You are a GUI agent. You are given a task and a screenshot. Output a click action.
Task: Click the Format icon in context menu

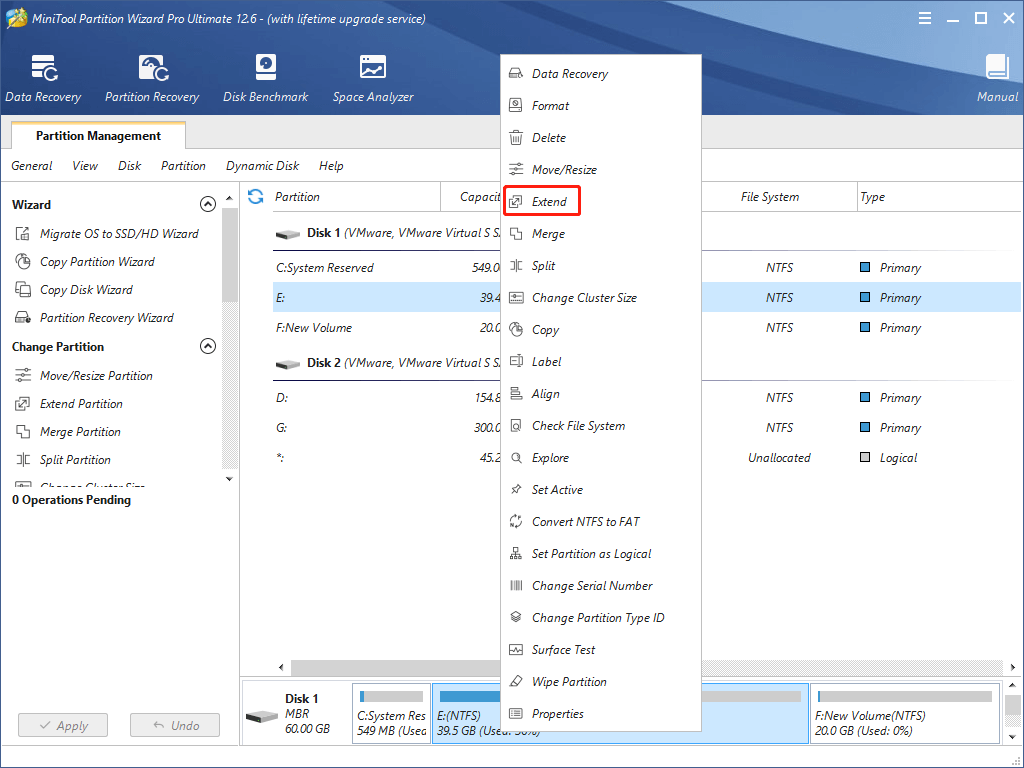[516, 105]
